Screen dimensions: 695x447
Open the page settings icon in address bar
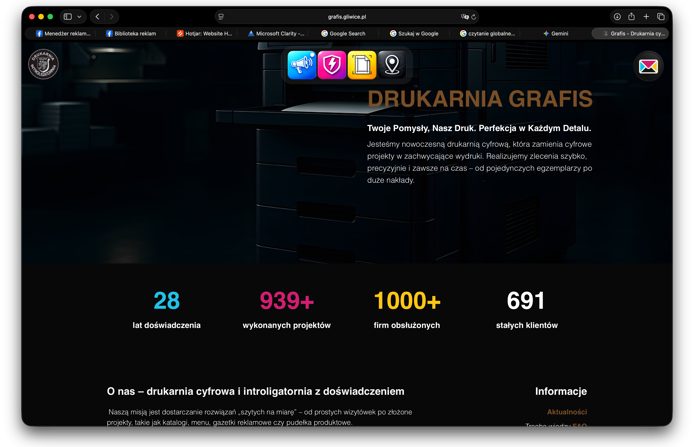(x=221, y=17)
